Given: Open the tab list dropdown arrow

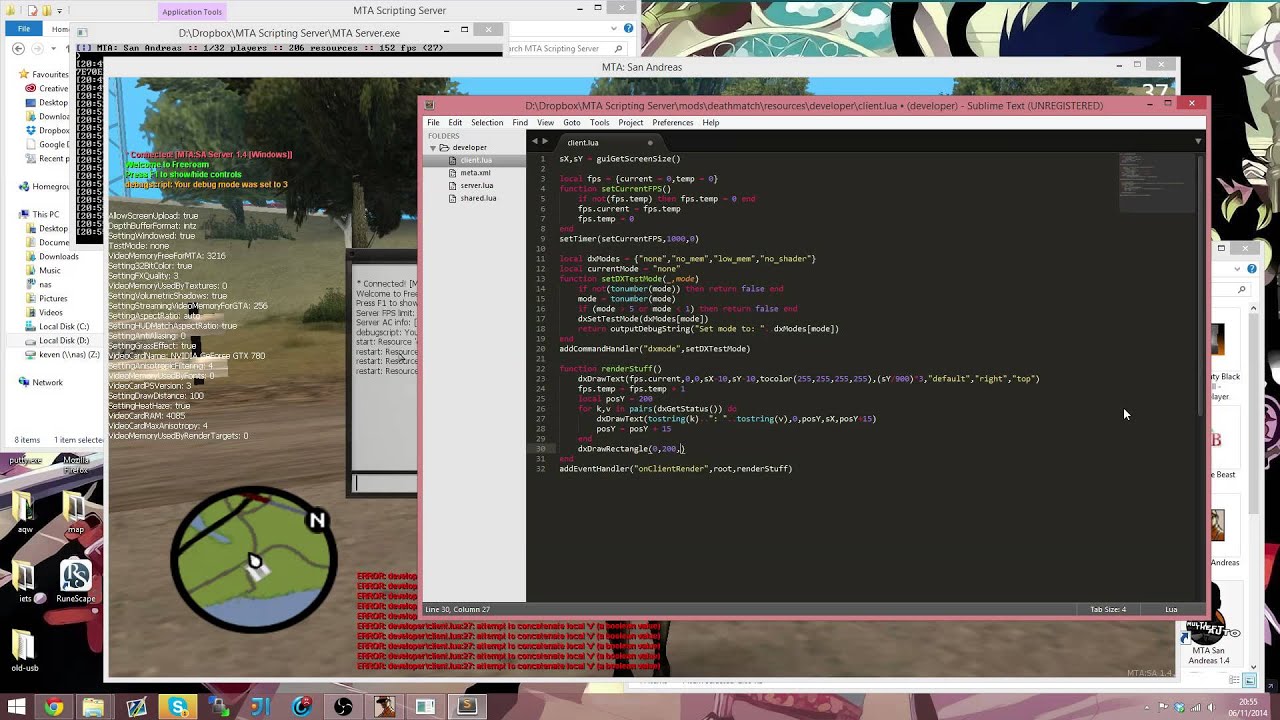Looking at the screenshot, I should [1198, 142].
